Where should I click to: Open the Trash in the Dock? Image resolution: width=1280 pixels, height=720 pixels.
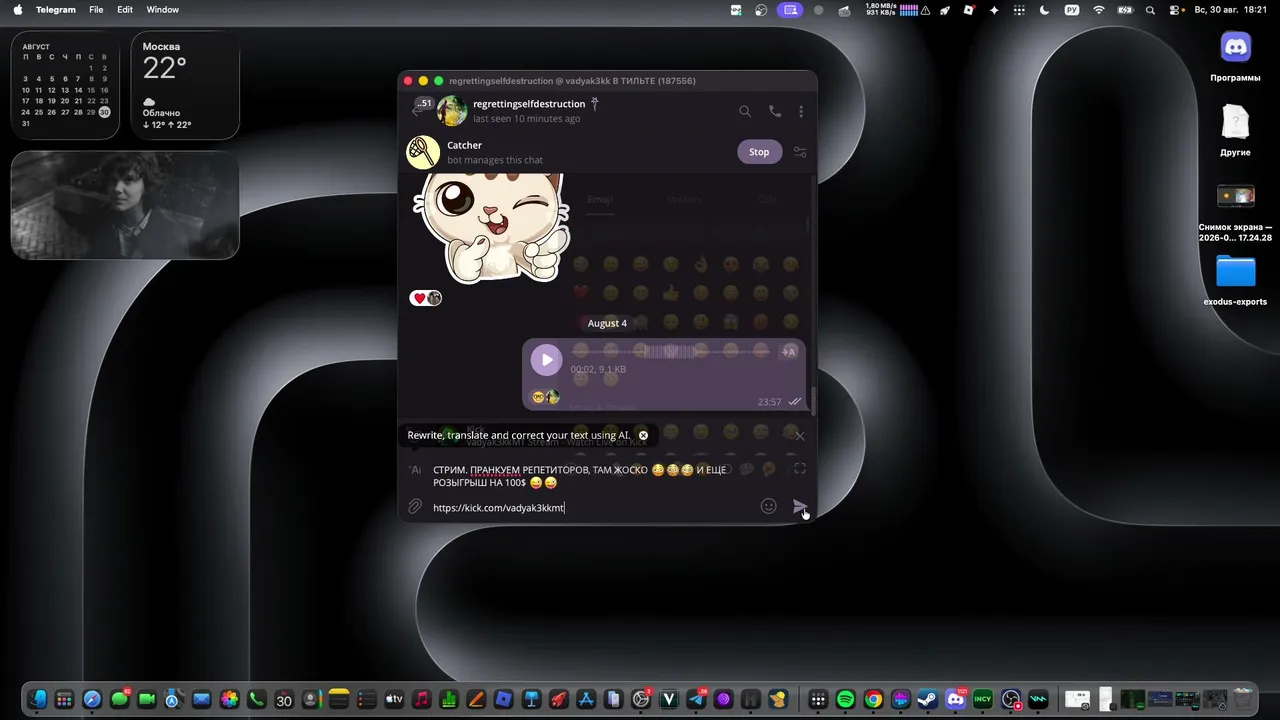1243,700
